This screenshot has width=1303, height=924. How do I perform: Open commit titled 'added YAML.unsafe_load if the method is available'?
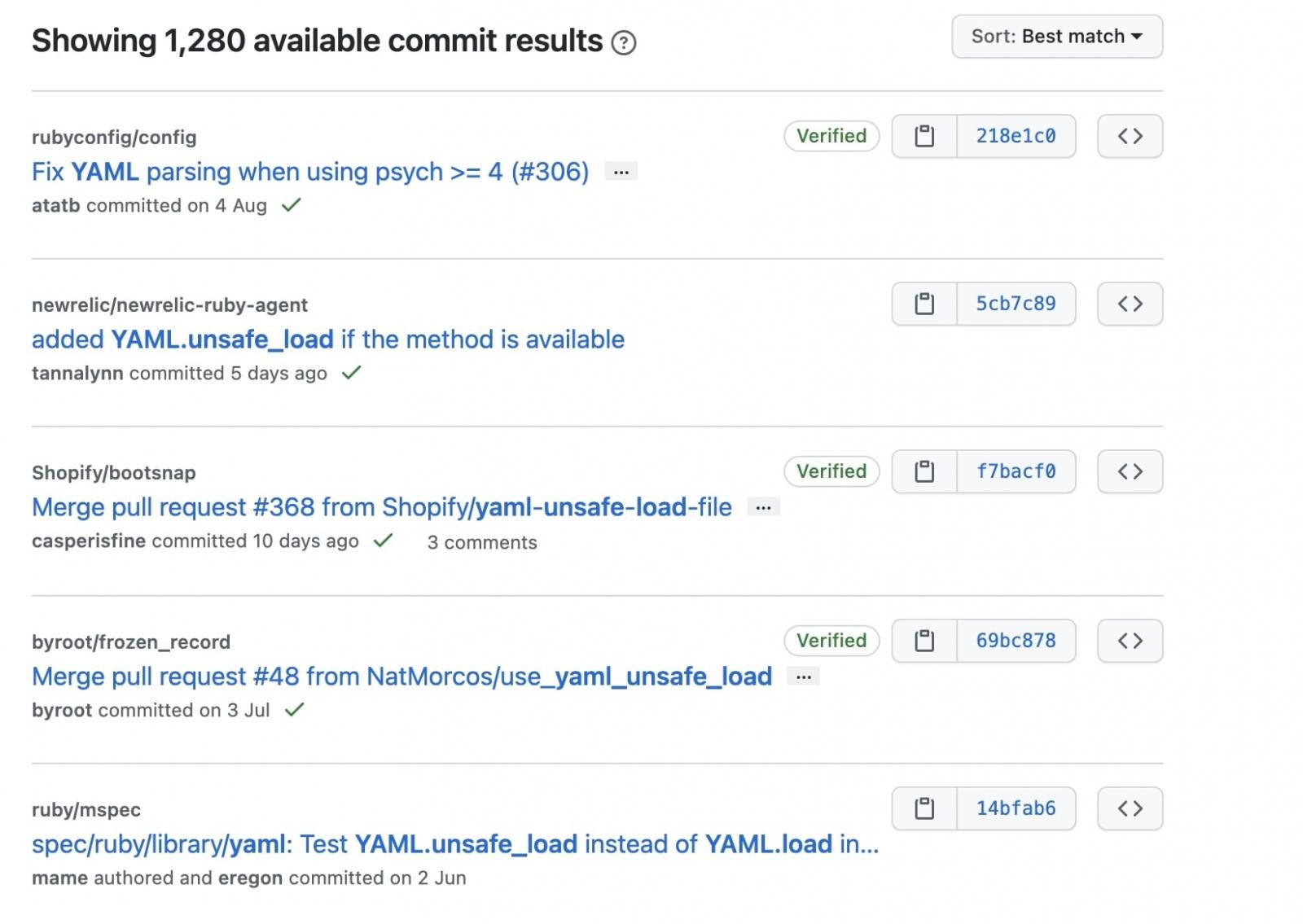(328, 339)
